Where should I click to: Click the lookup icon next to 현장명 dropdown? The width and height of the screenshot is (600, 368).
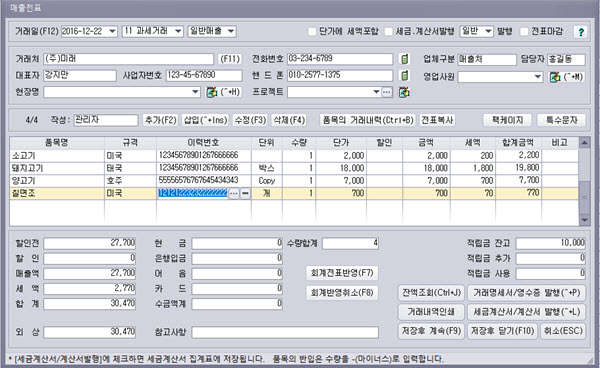click(212, 92)
